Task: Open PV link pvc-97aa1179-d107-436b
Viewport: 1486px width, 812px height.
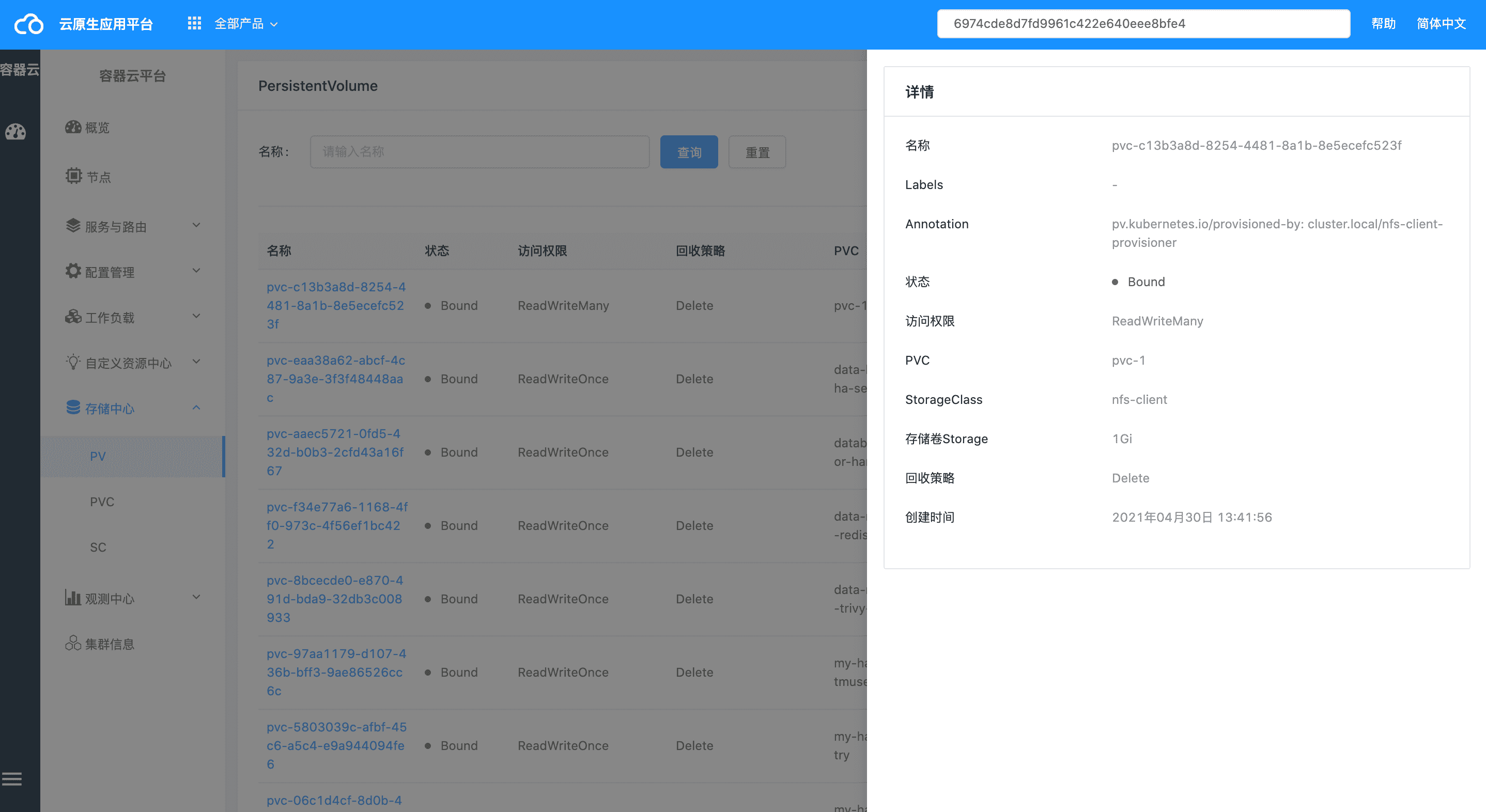Action: coord(337,672)
